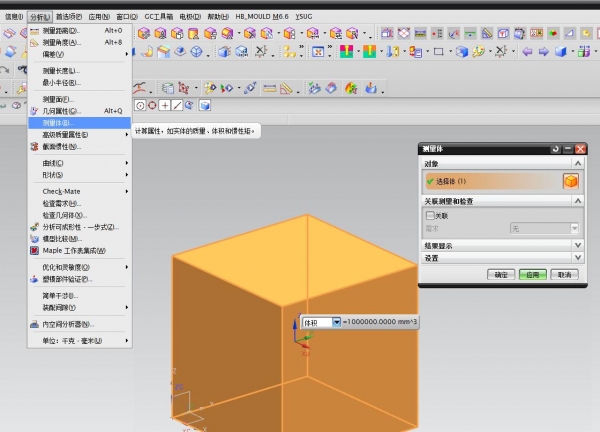Click the top face of the orange cube
The height and width of the screenshot is (432, 600).
tap(295, 260)
